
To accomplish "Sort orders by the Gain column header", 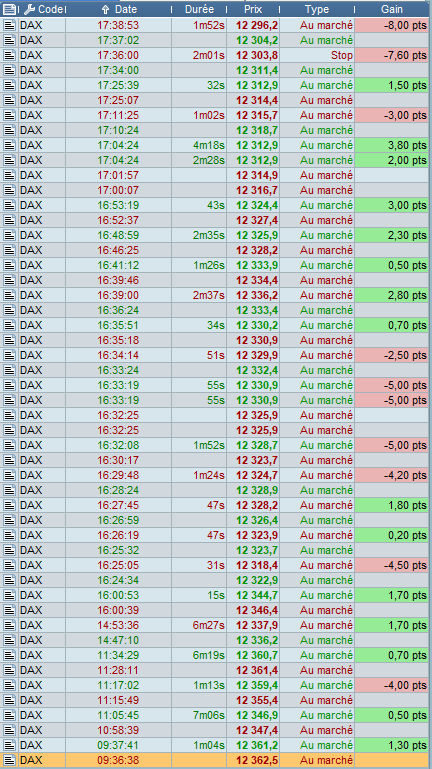I will (x=392, y=9).
